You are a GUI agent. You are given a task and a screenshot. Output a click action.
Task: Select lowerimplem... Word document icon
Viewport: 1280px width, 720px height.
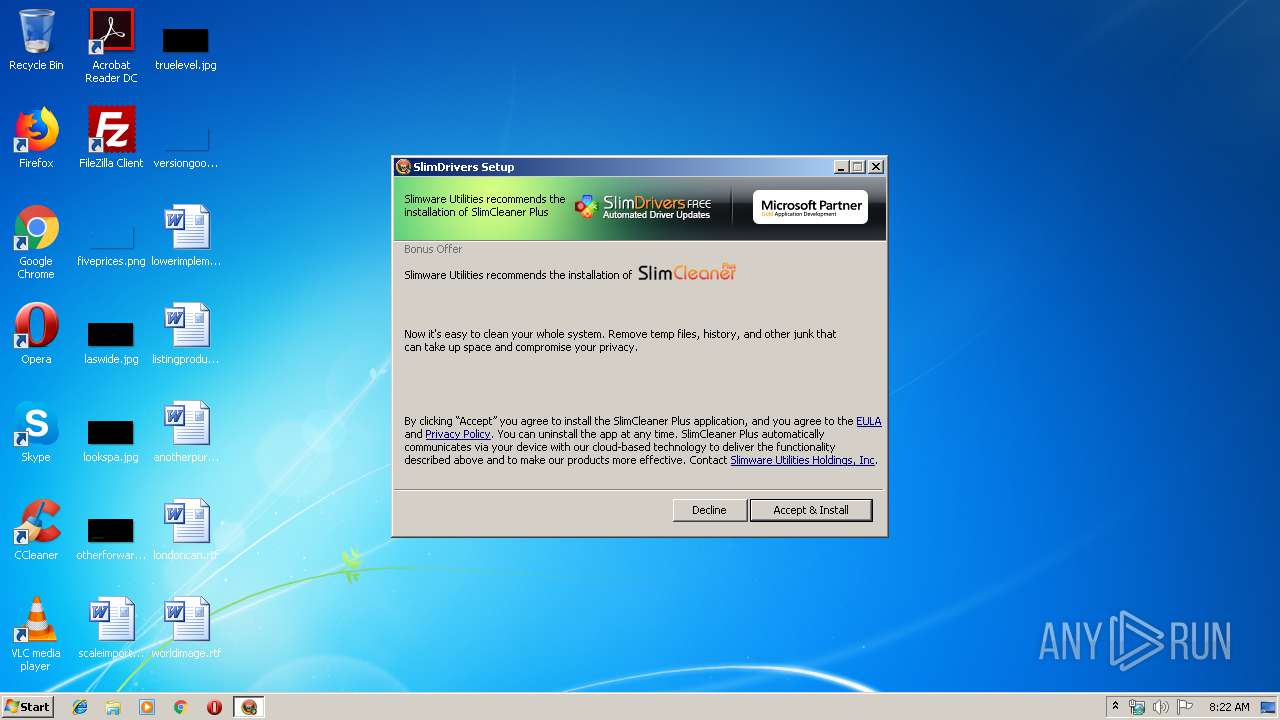186,236
